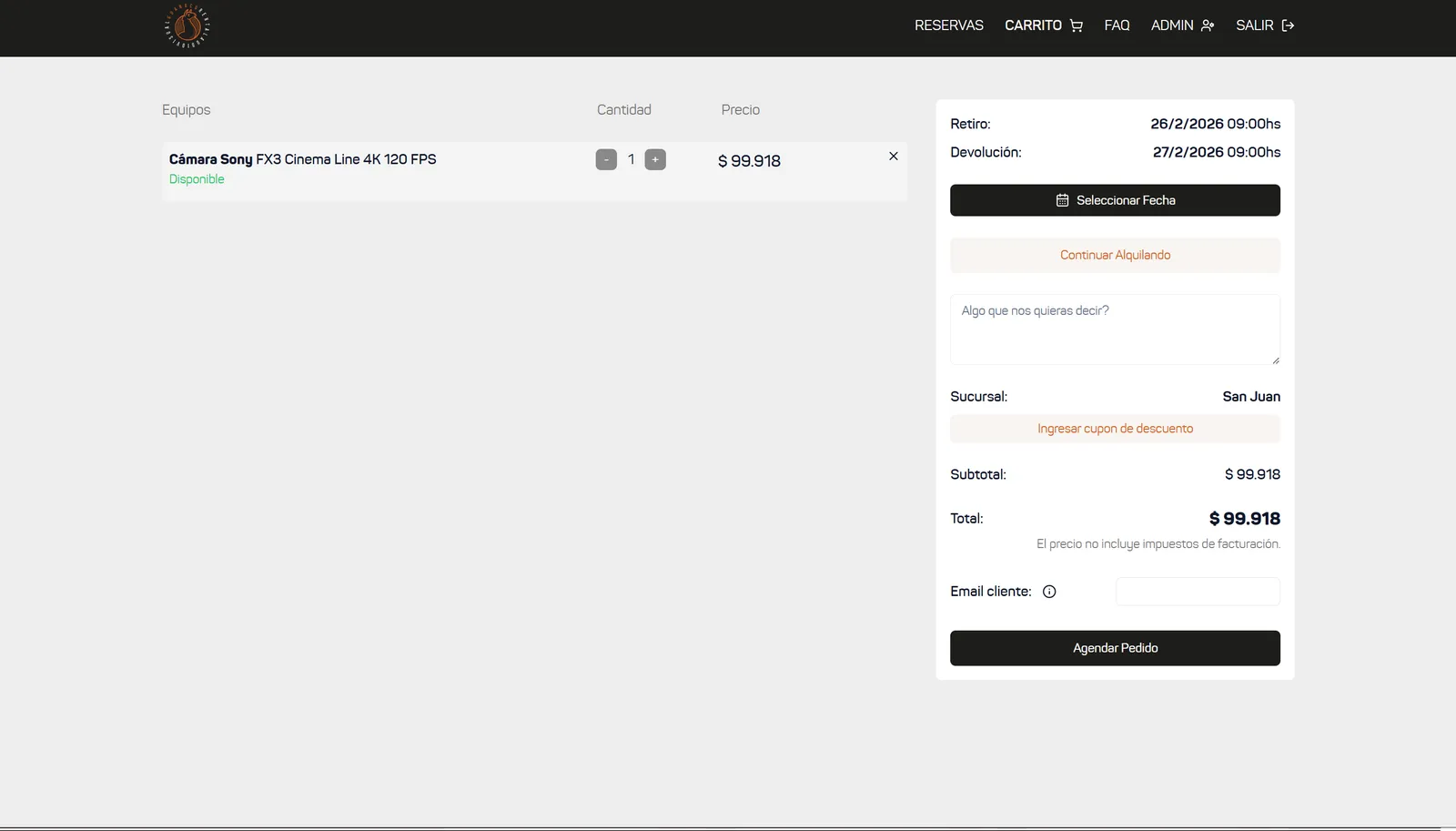Click the Equipos column header

pyautogui.click(x=186, y=109)
